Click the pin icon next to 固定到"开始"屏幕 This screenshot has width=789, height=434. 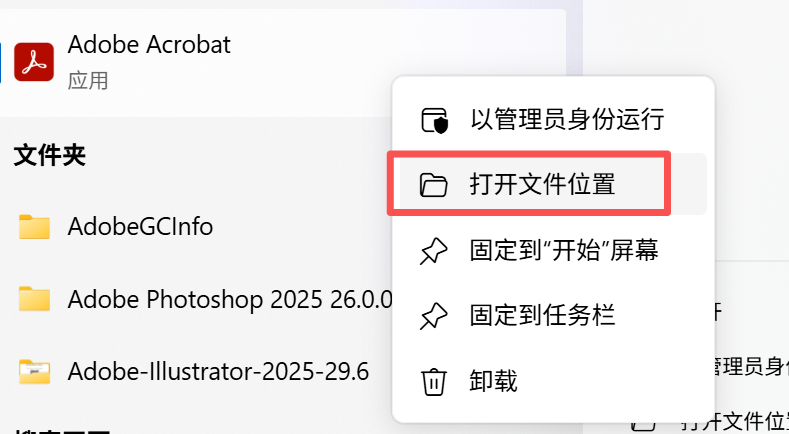tap(433, 251)
